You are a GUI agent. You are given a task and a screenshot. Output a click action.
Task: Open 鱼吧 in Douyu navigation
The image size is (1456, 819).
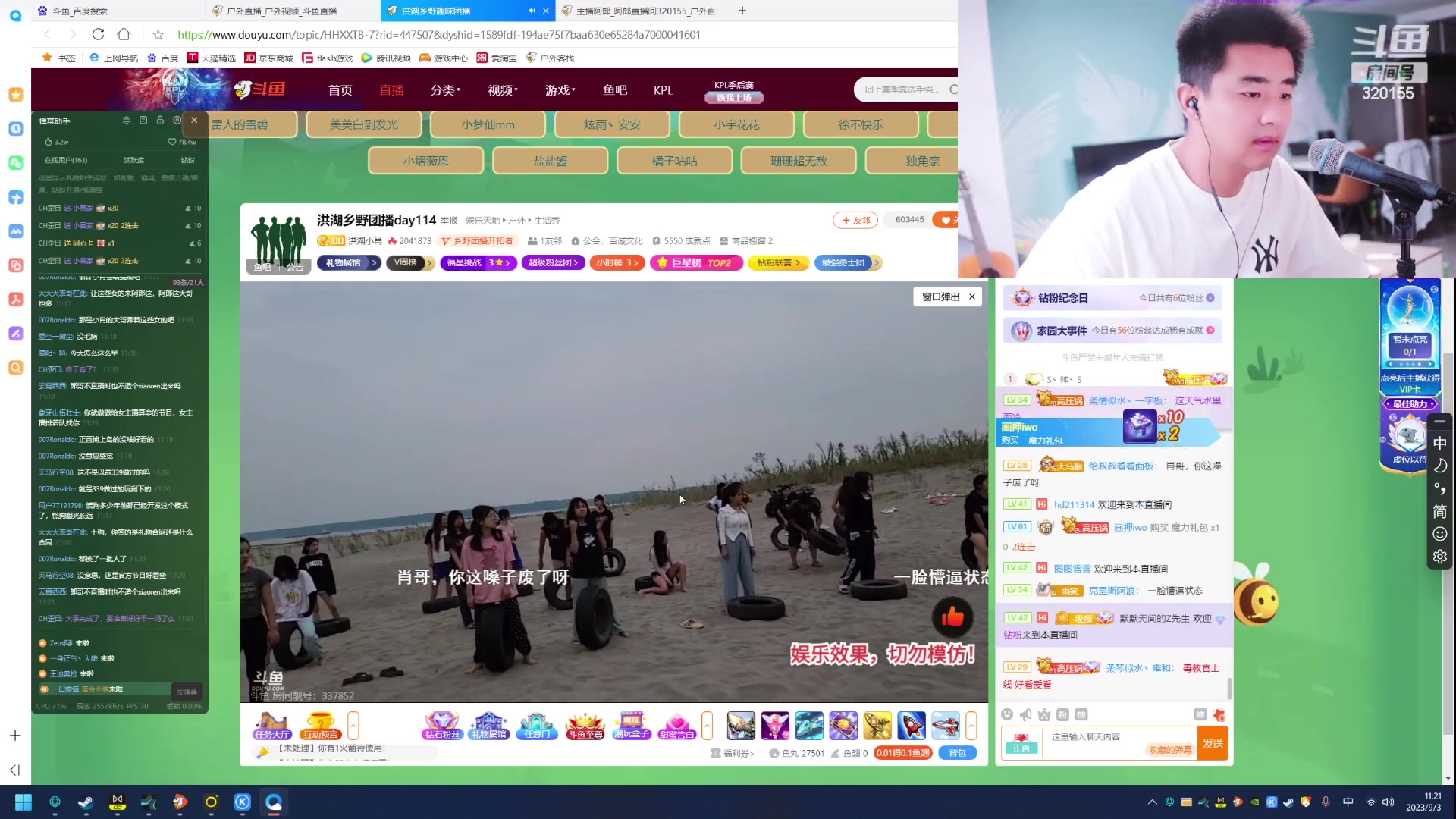[615, 90]
